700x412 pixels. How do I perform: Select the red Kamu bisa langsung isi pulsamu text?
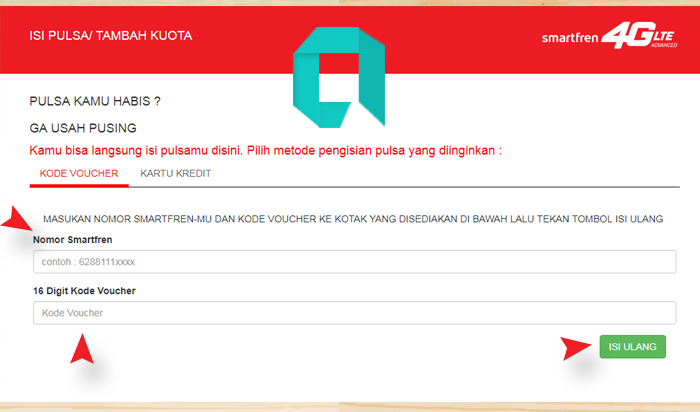point(266,150)
